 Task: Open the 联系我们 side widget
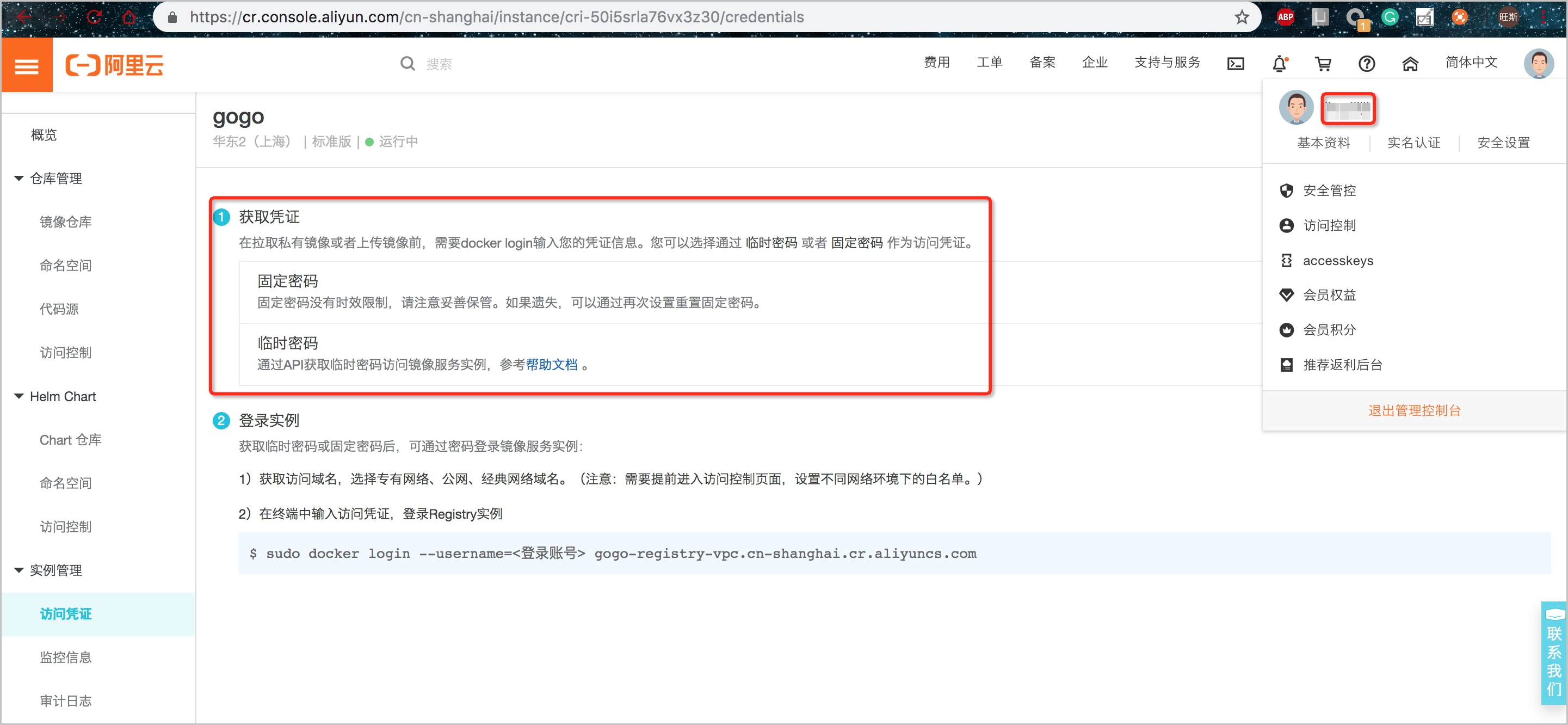1553,653
